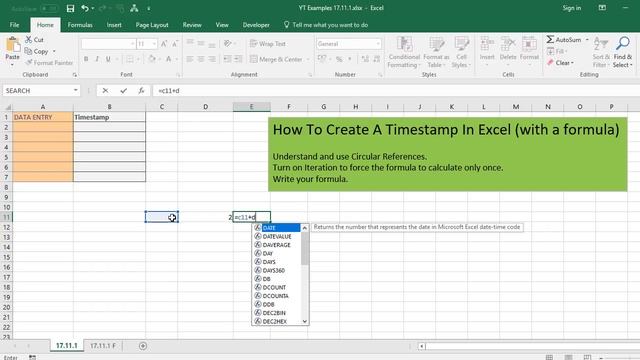Click the Select All corner triangle
Screen dimensions: 640x360
(7, 107)
